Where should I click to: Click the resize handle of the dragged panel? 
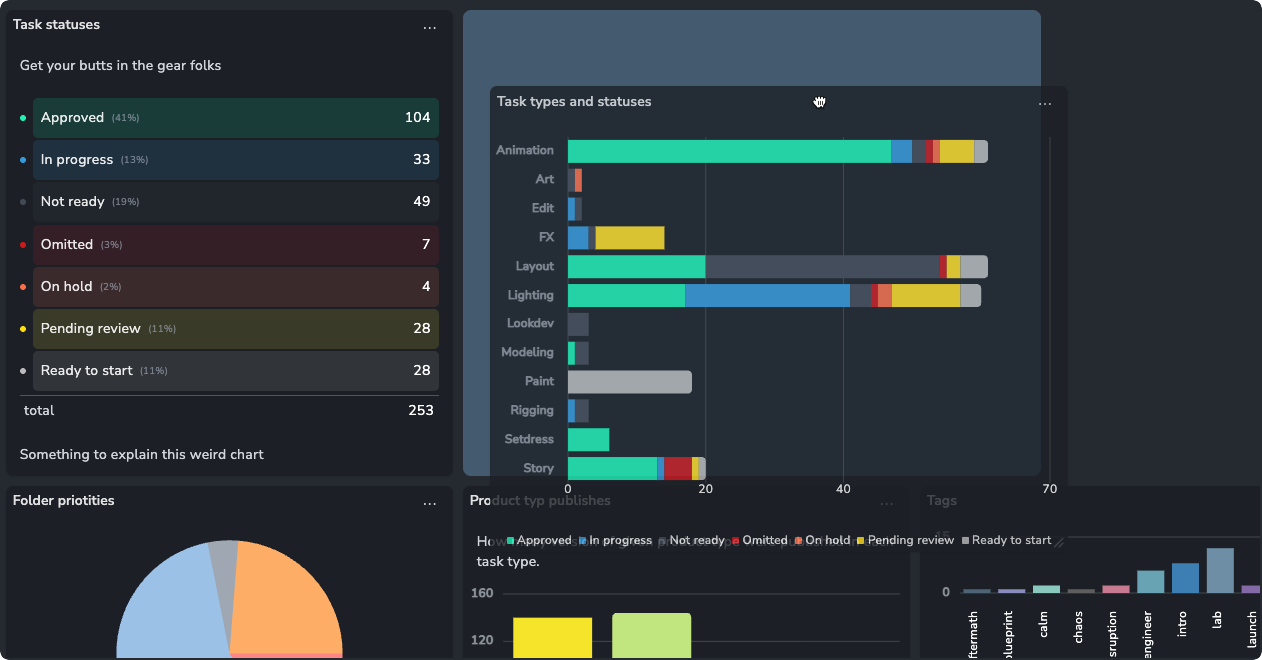(1059, 543)
